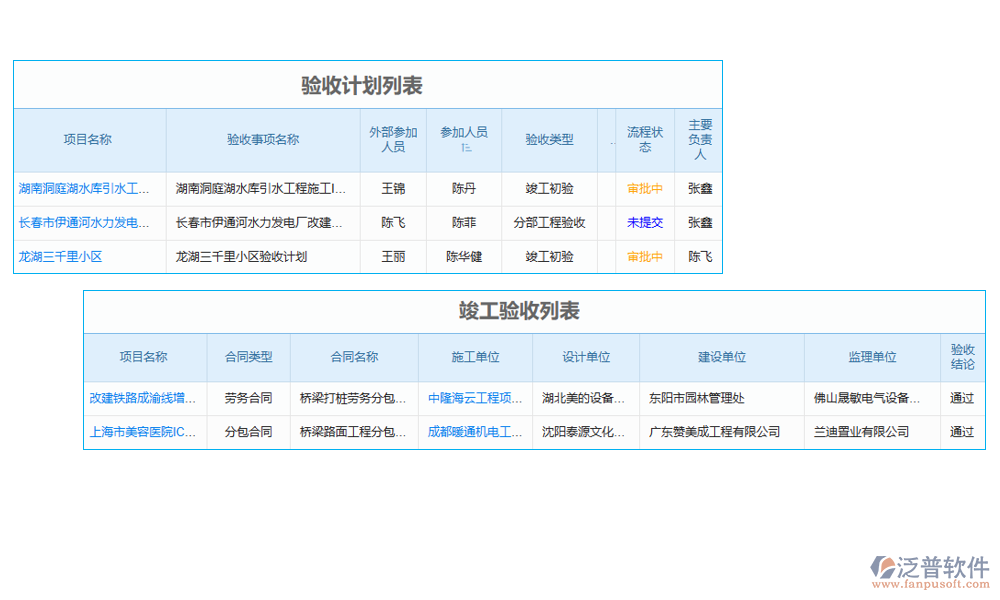This screenshot has width=1000, height=600.
Task: Click the 中隆海云工程项... construction unit link
Action: click(x=471, y=397)
